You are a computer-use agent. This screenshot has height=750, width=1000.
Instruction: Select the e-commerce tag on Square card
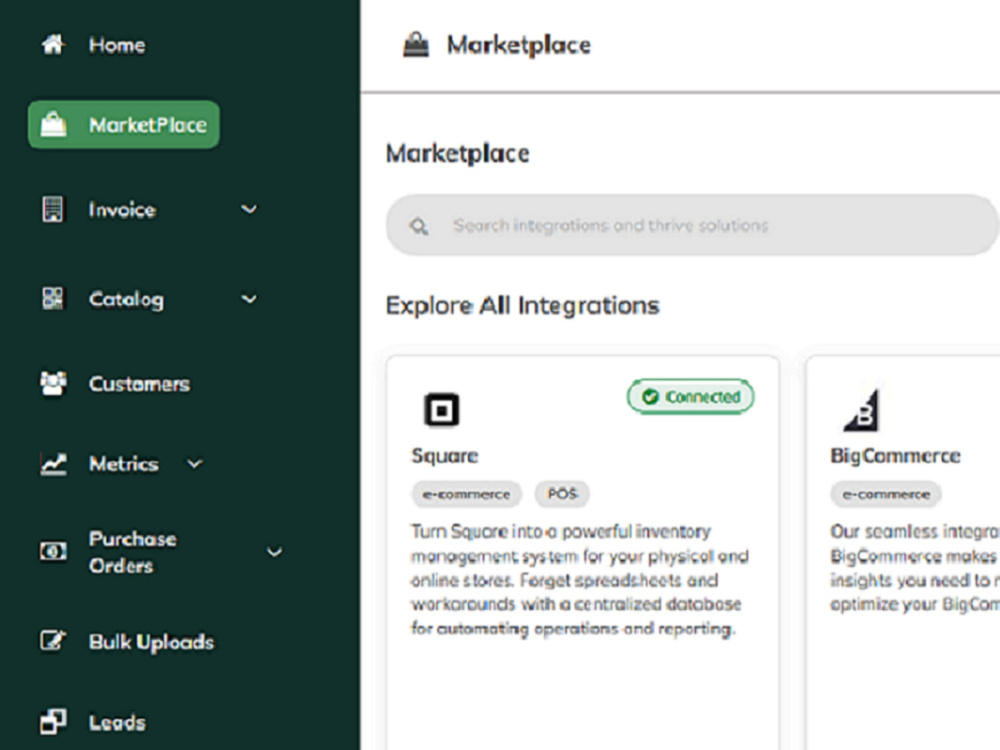[x=466, y=494]
